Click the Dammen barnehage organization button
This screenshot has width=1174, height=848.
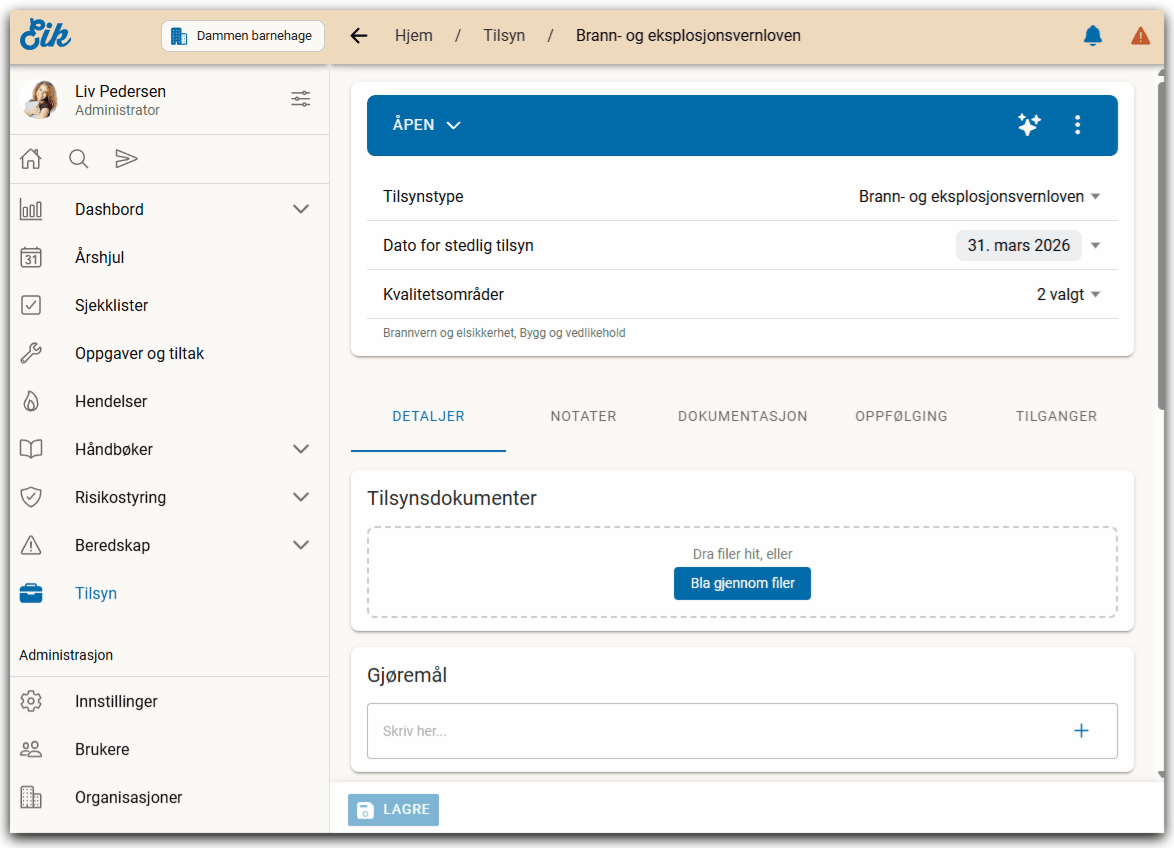pos(243,36)
